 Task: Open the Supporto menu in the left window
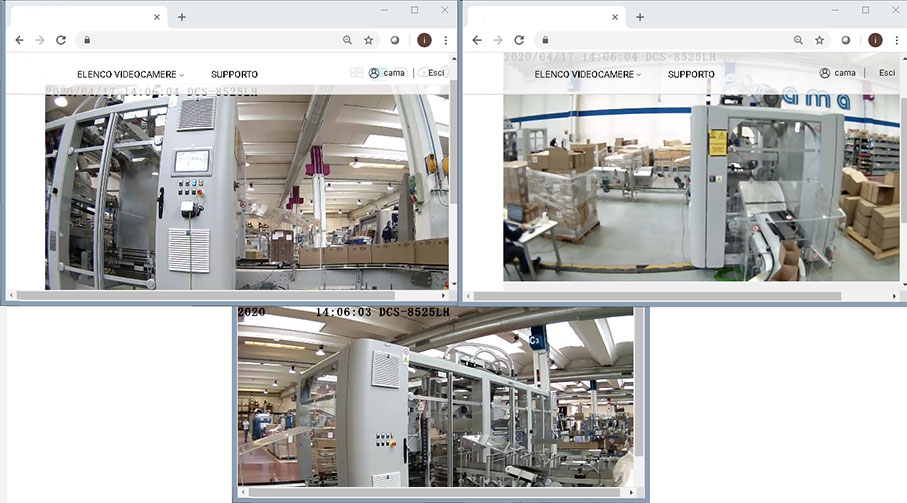[234, 75]
